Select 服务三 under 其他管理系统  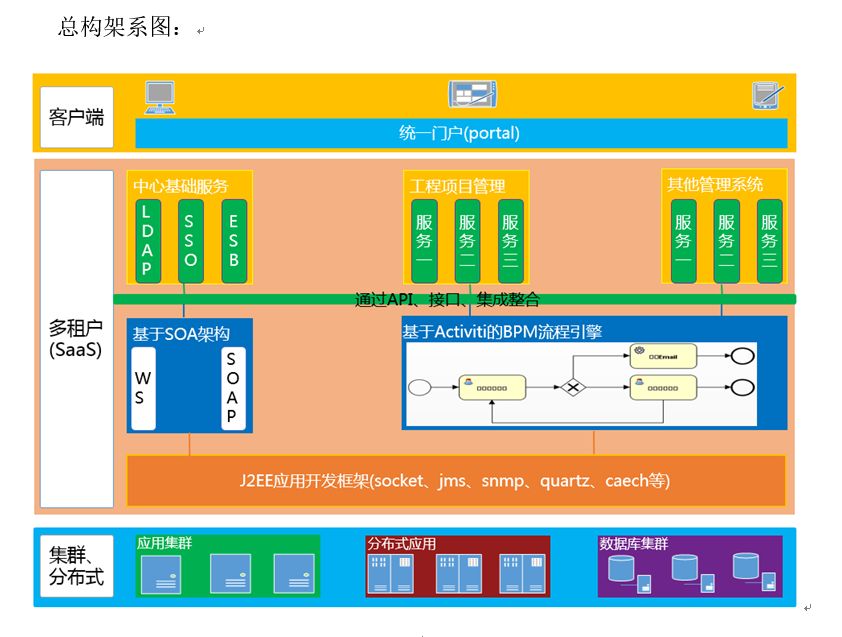click(770, 241)
